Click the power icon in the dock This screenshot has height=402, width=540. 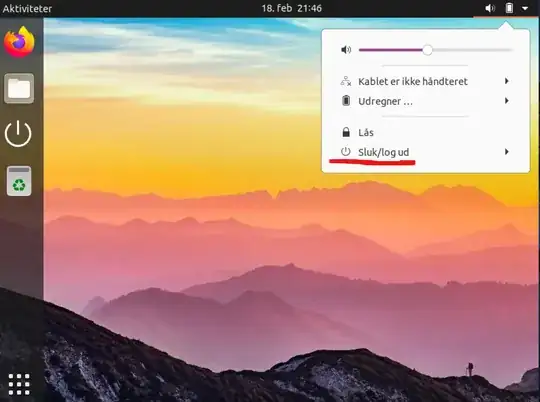pyautogui.click(x=18, y=134)
